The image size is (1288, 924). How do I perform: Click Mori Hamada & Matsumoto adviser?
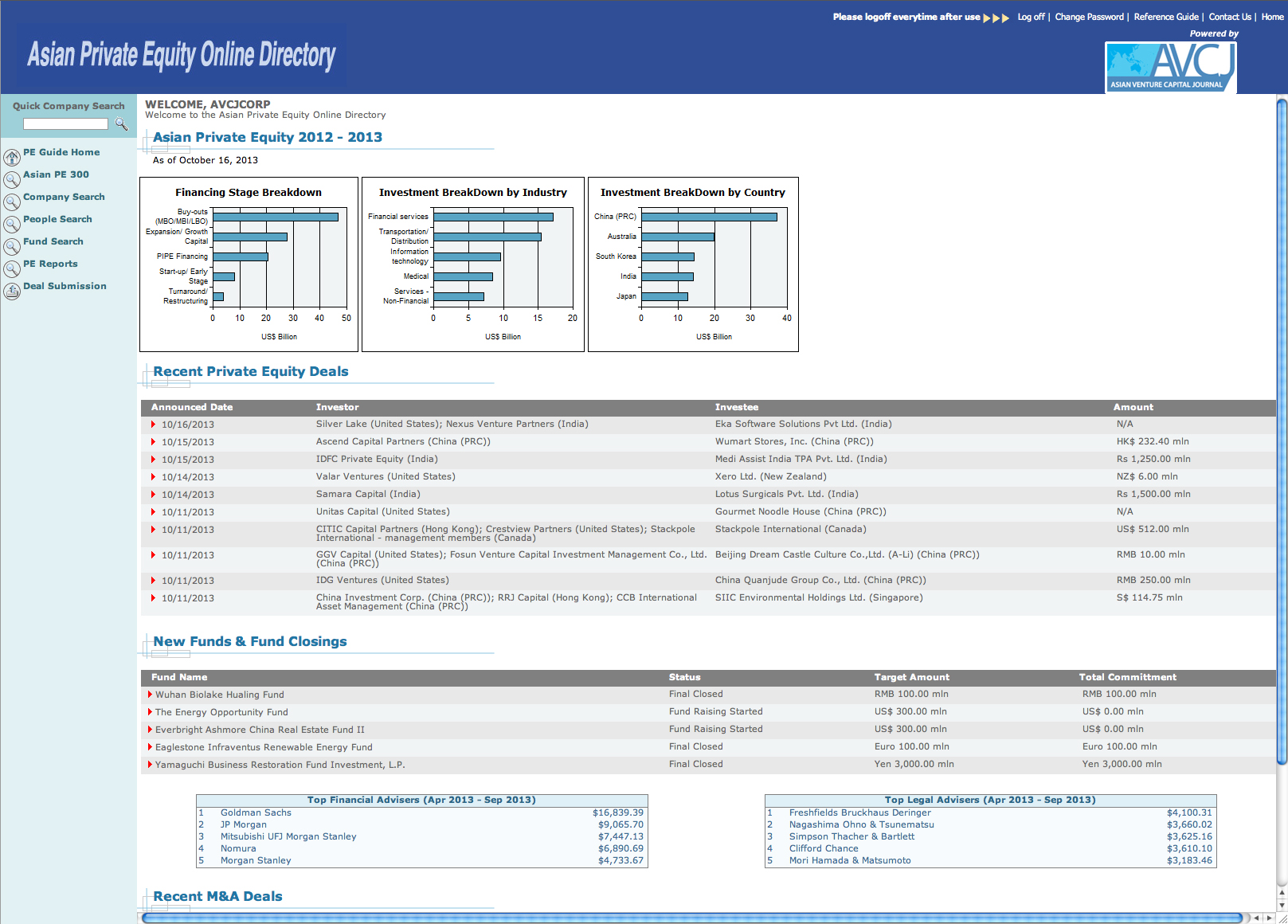point(850,861)
